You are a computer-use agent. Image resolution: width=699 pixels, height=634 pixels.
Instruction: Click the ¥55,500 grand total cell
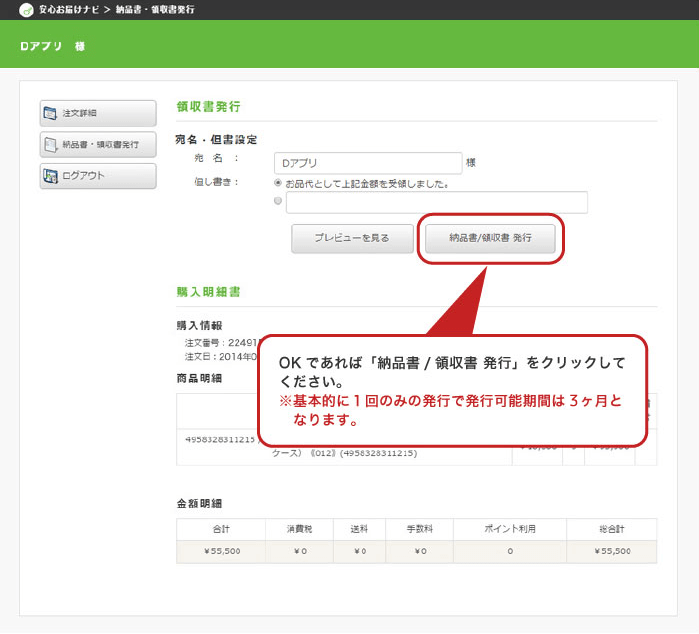612,552
